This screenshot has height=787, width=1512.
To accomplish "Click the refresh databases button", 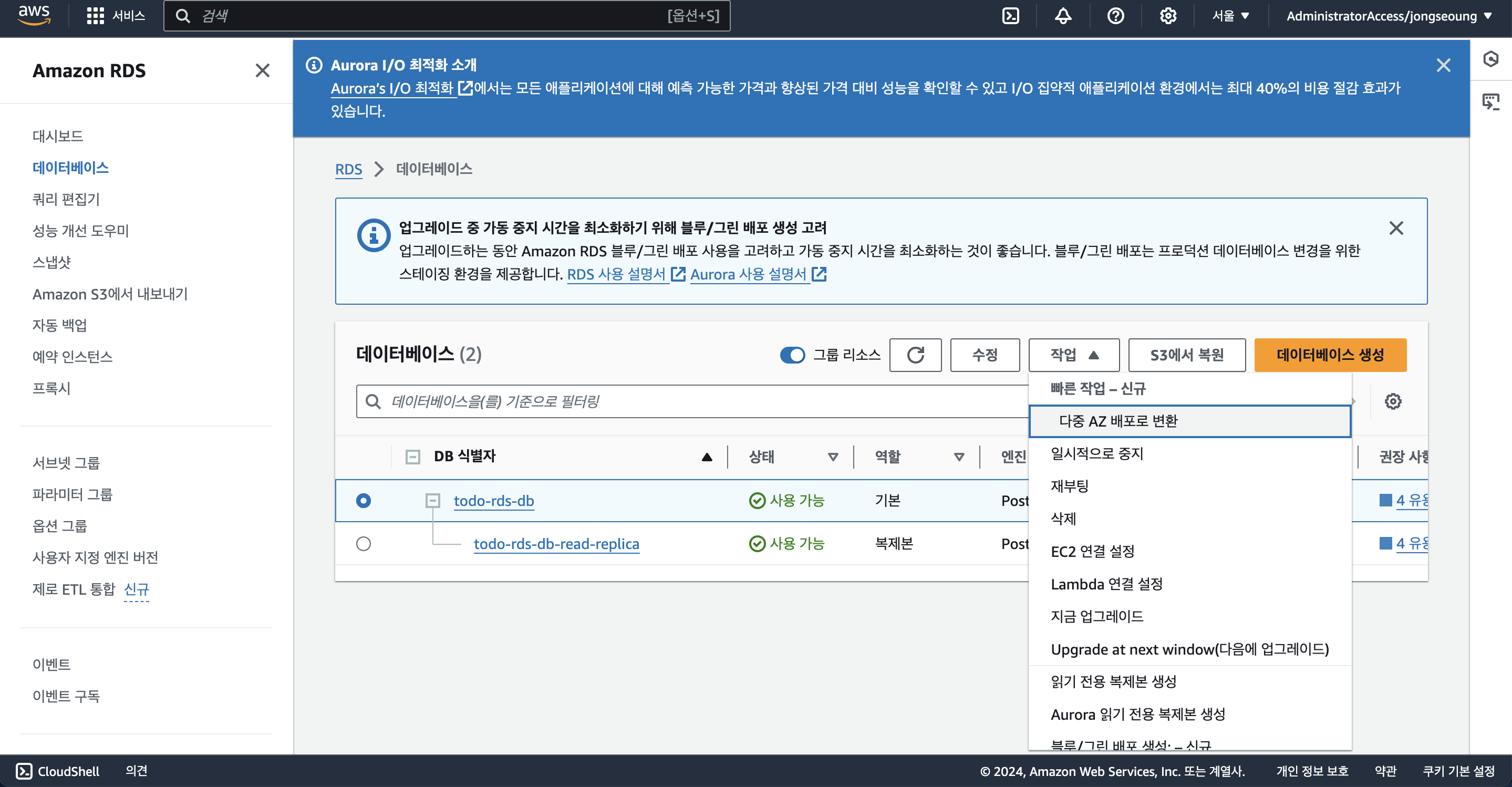I will click(915, 355).
